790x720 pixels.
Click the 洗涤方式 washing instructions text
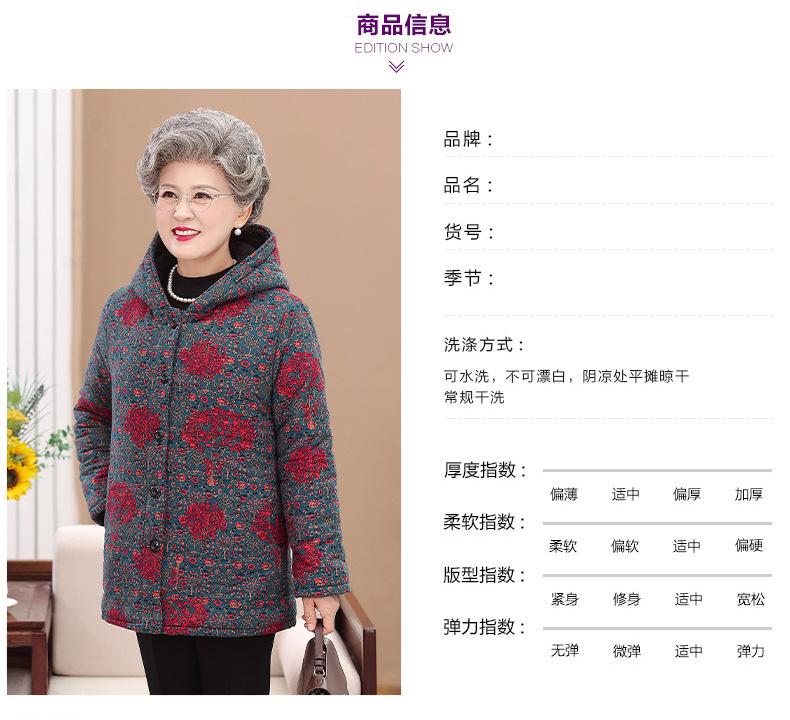(x=566, y=386)
